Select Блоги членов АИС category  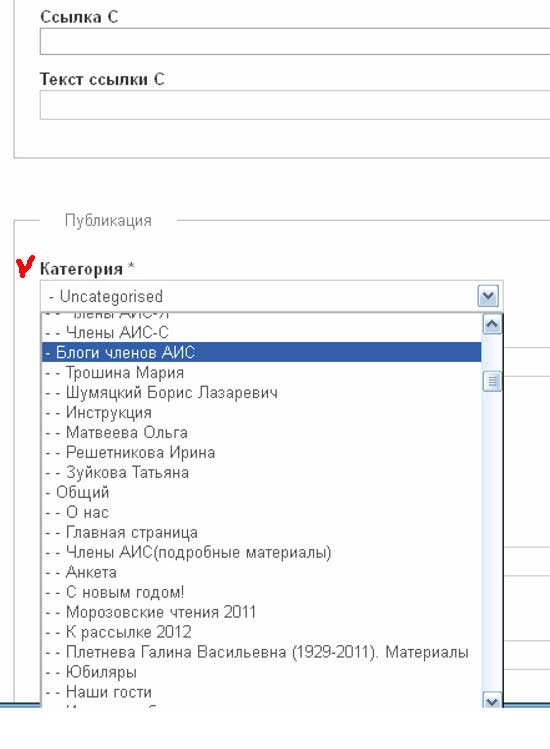tap(261, 352)
